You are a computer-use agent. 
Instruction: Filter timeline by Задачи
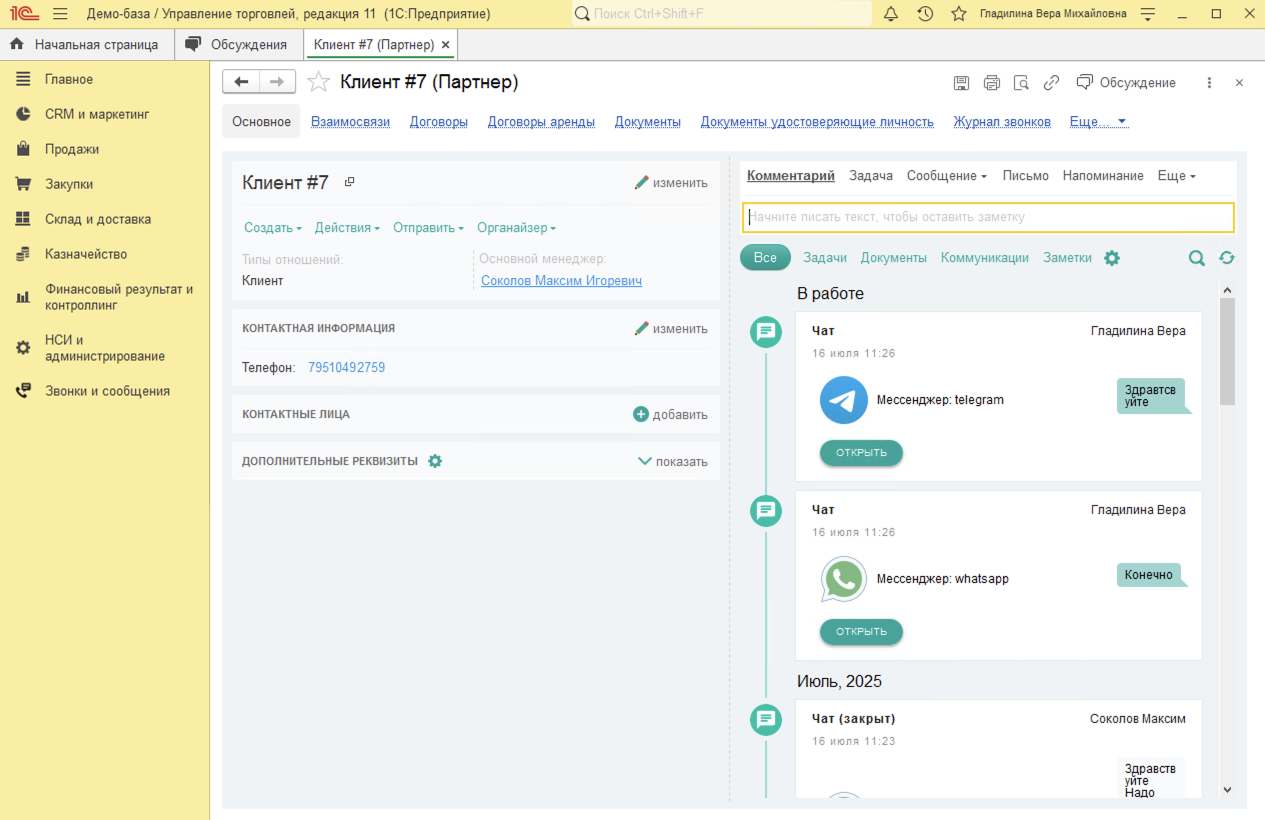click(x=824, y=257)
